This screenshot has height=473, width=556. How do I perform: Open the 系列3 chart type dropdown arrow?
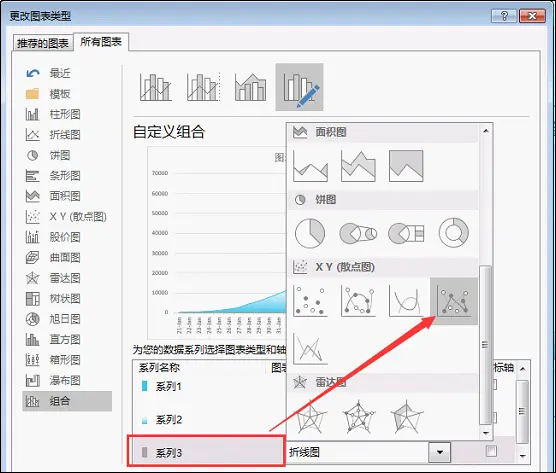440,452
